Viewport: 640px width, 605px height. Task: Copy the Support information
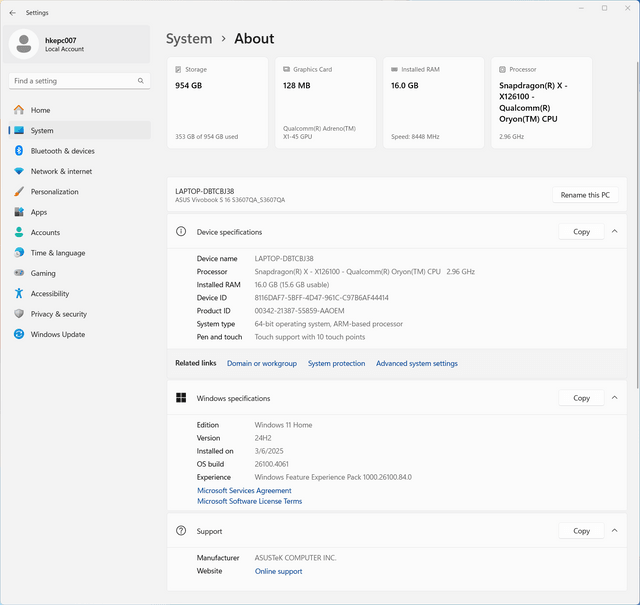(x=581, y=531)
